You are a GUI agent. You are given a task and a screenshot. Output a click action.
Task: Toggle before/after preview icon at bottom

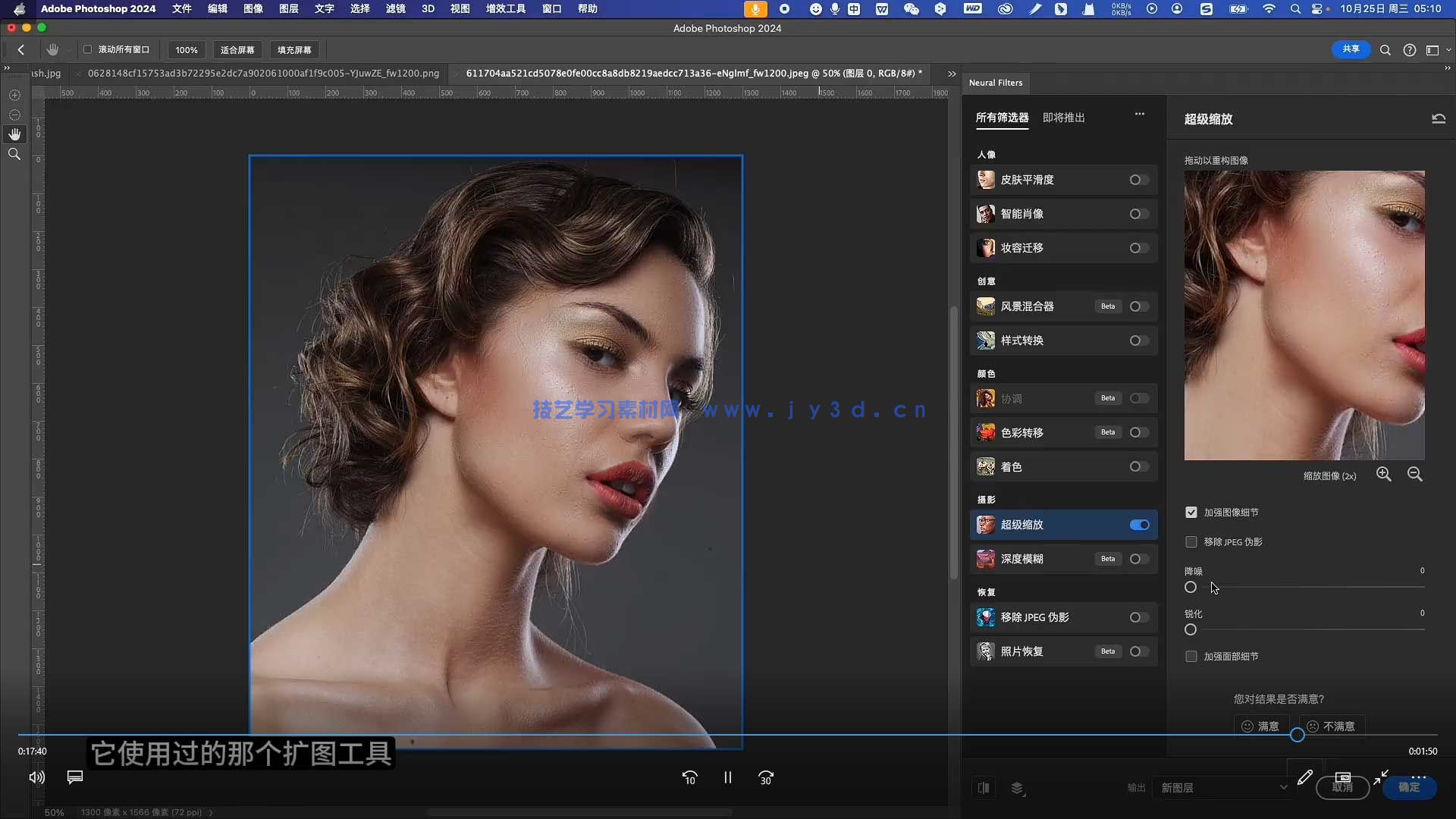(x=984, y=788)
